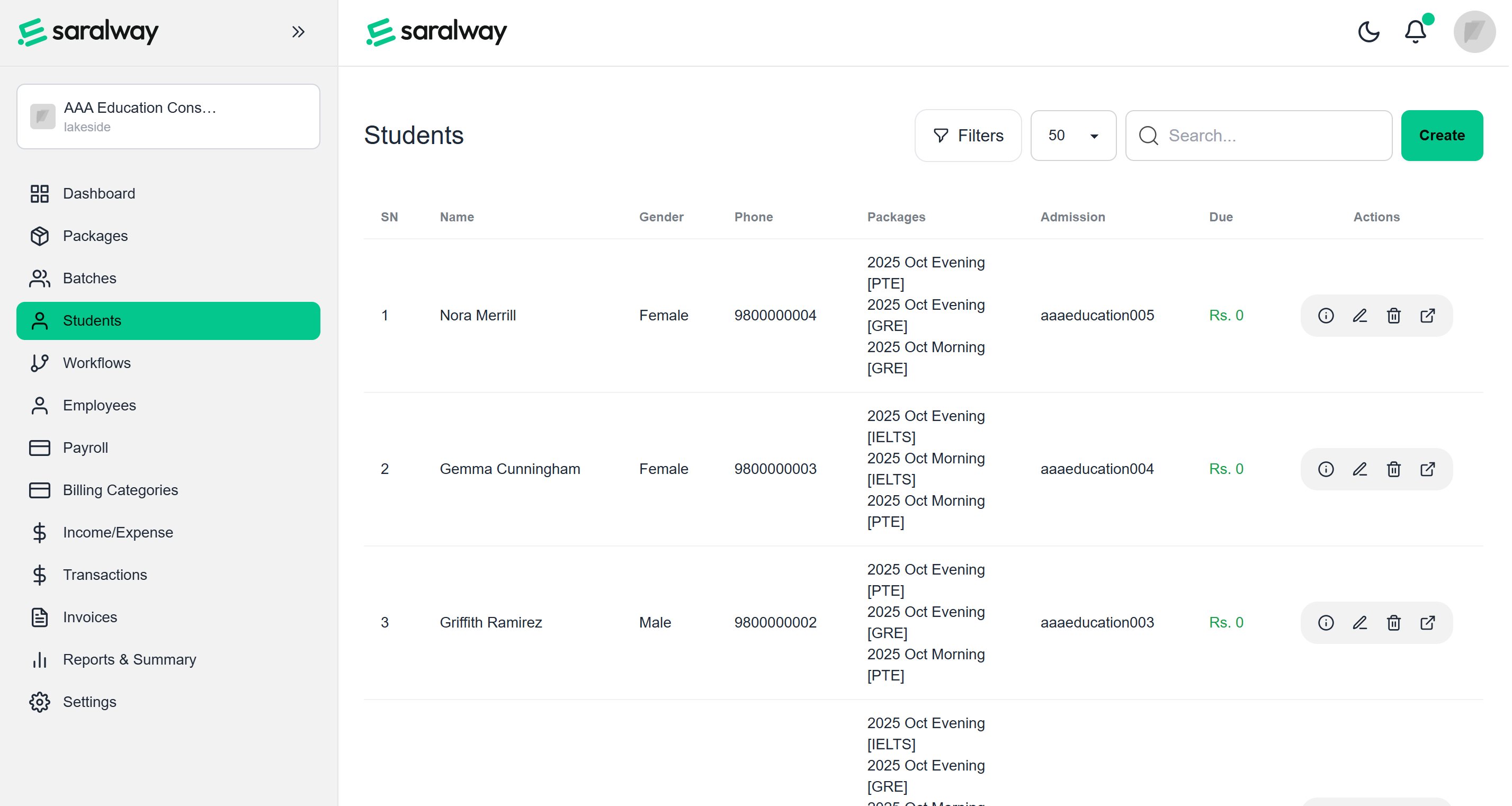Focus the Search input field
Screen dimensions: 1512x806
(1268, 136)
